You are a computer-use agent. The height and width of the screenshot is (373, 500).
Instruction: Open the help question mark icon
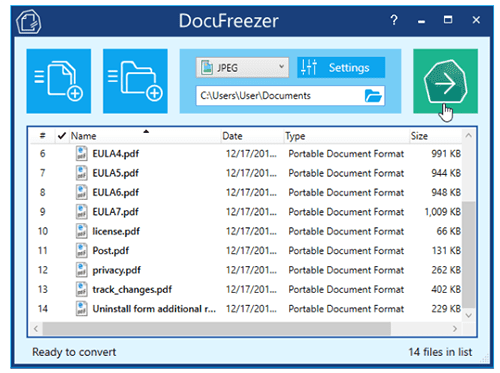pyautogui.click(x=394, y=20)
